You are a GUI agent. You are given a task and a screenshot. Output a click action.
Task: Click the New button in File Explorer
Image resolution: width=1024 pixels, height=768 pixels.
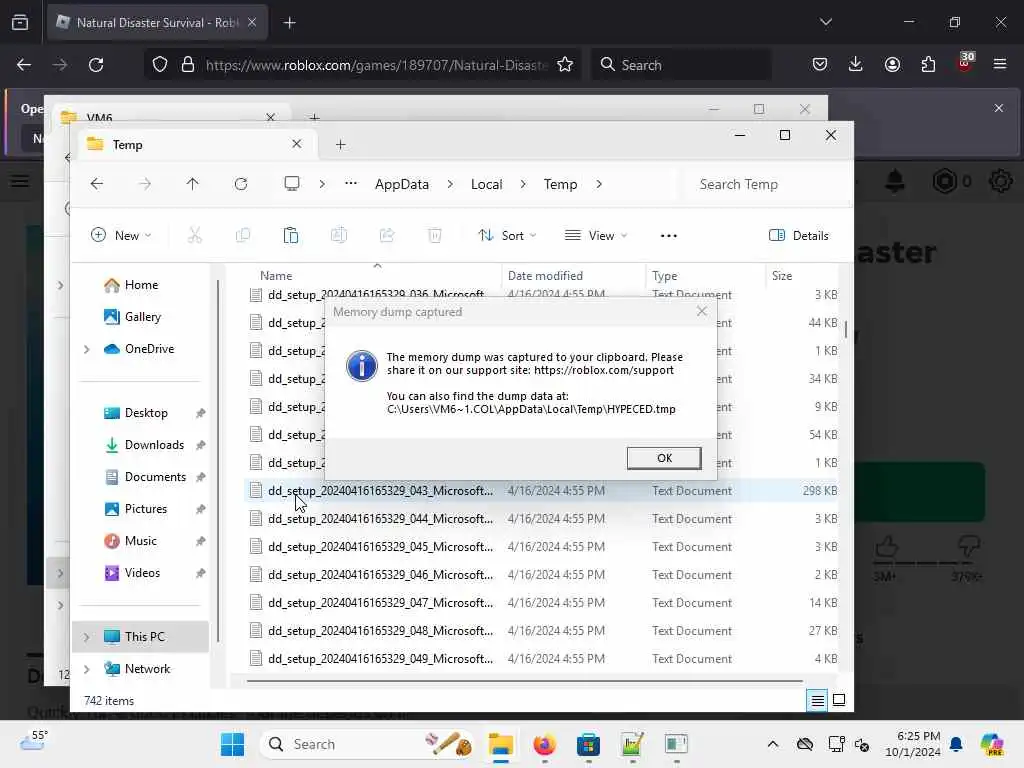tap(121, 235)
